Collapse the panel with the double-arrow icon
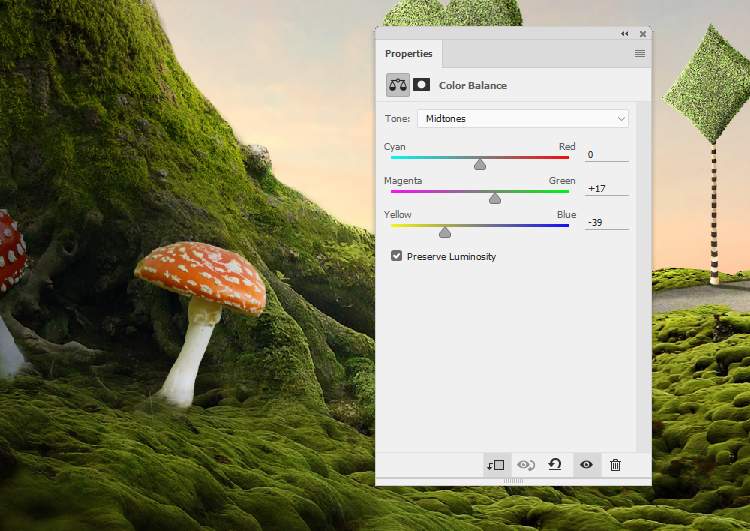This screenshot has height=531, width=750. click(x=625, y=33)
